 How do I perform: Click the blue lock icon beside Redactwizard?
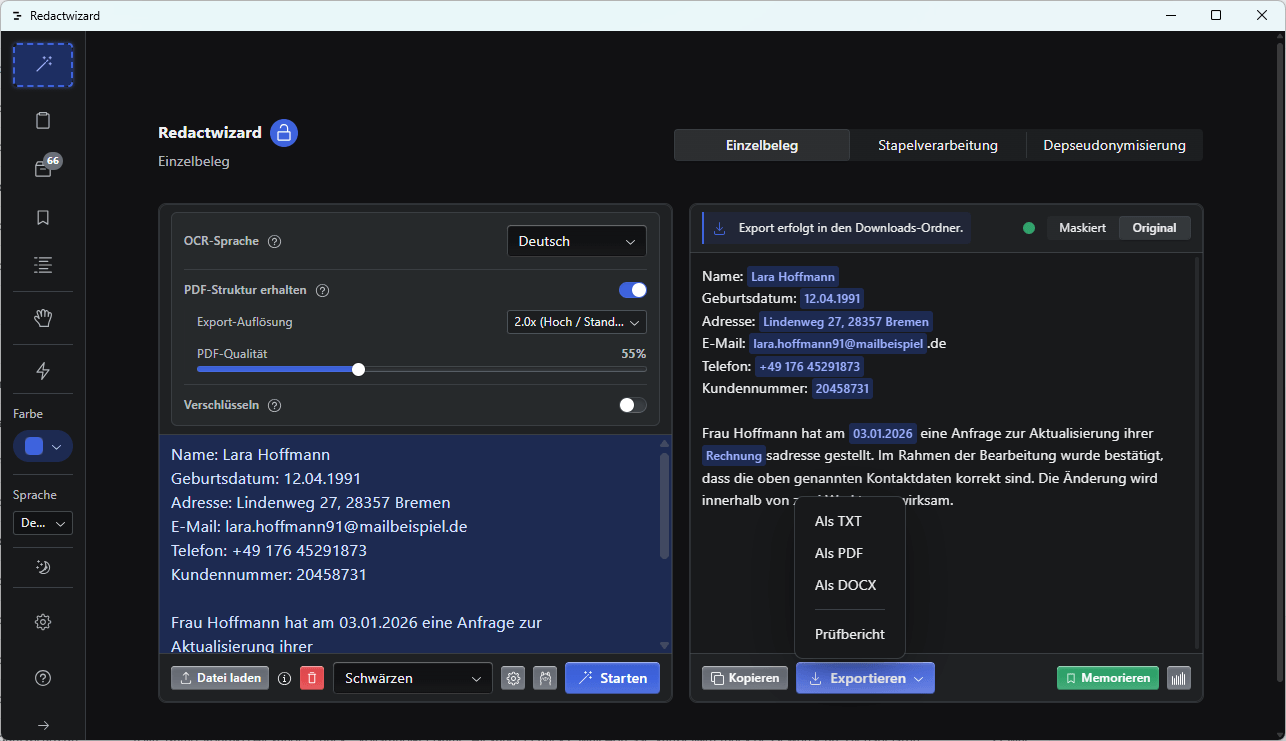tap(284, 133)
